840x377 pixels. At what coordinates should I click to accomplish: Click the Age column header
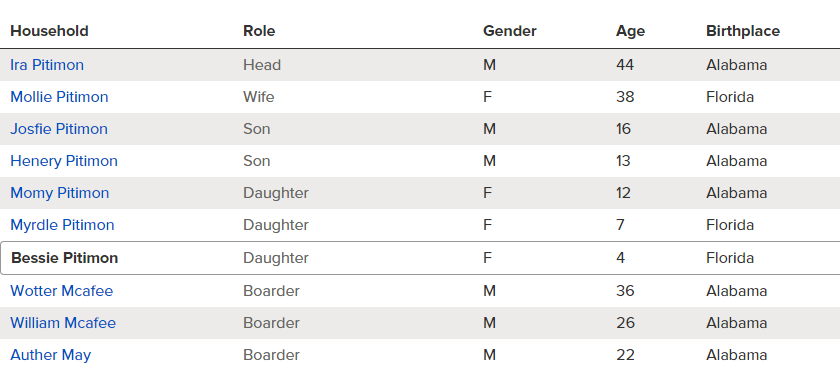click(631, 31)
